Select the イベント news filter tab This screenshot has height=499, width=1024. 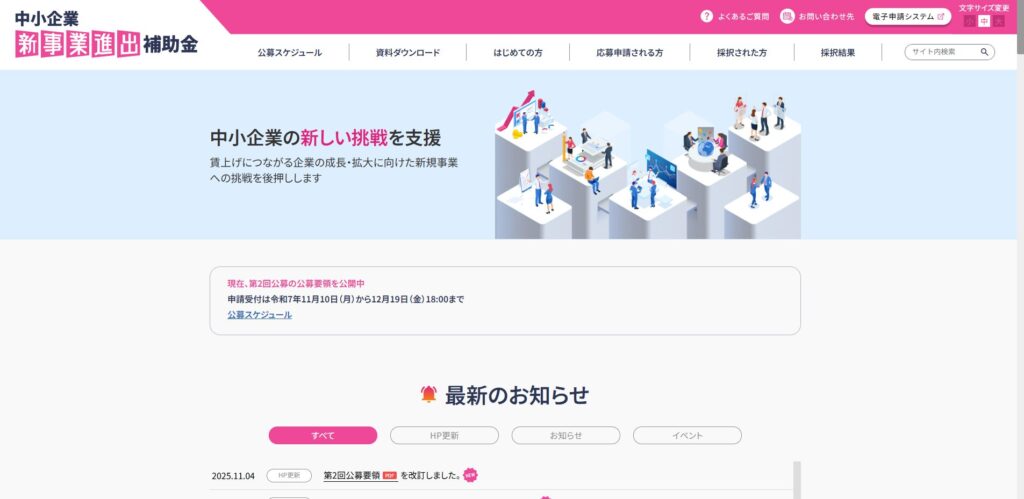tap(687, 436)
